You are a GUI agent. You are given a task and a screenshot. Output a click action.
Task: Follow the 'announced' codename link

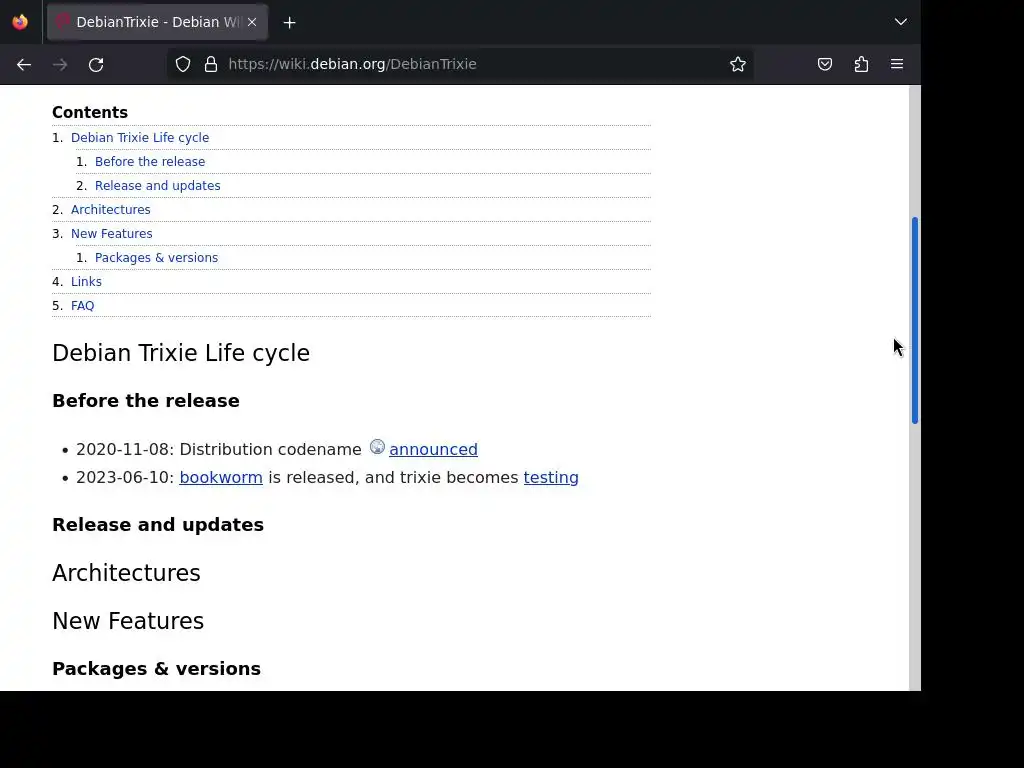point(433,449)
